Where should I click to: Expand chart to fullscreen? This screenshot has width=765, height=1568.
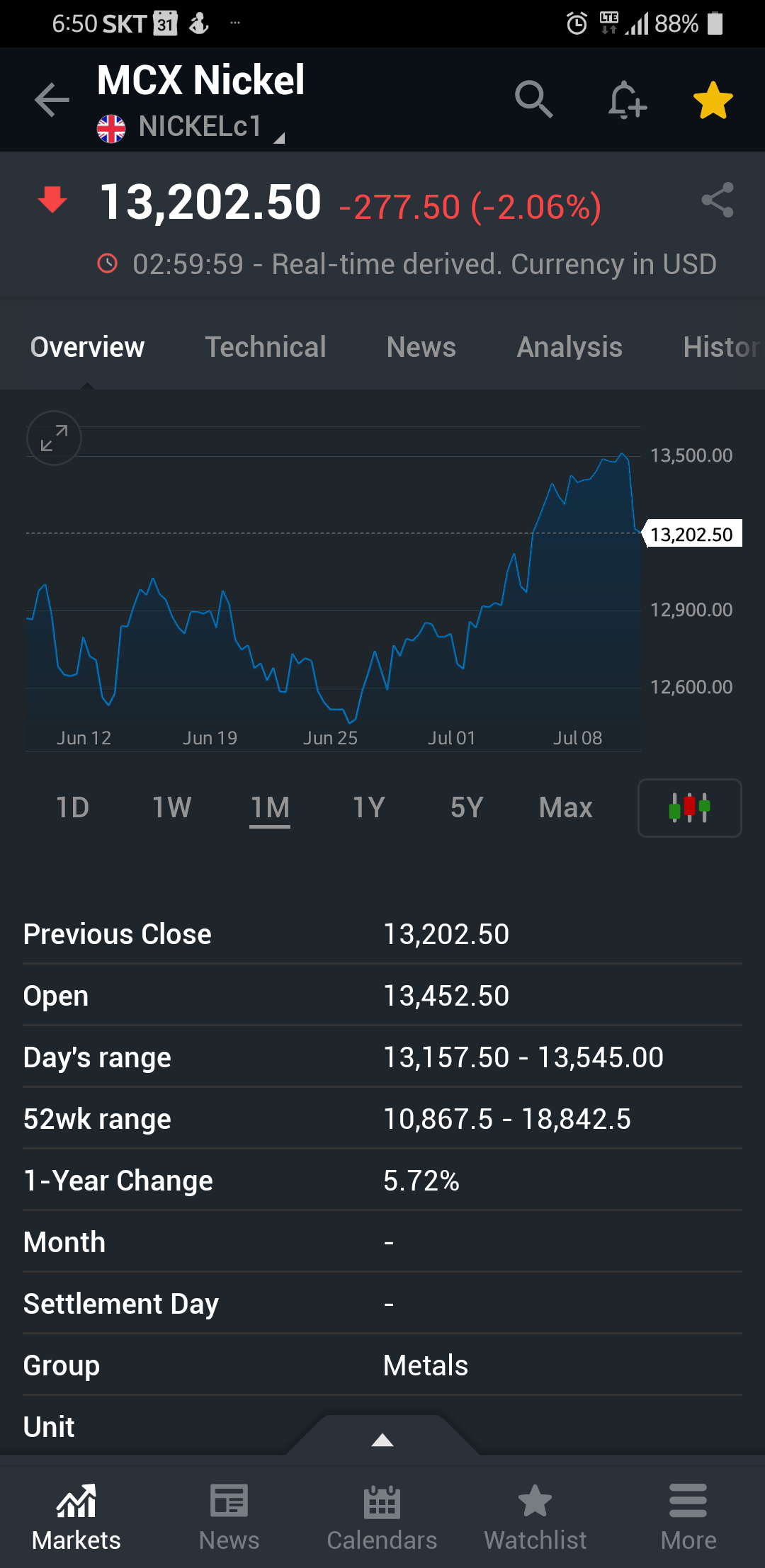coord(54,438)
